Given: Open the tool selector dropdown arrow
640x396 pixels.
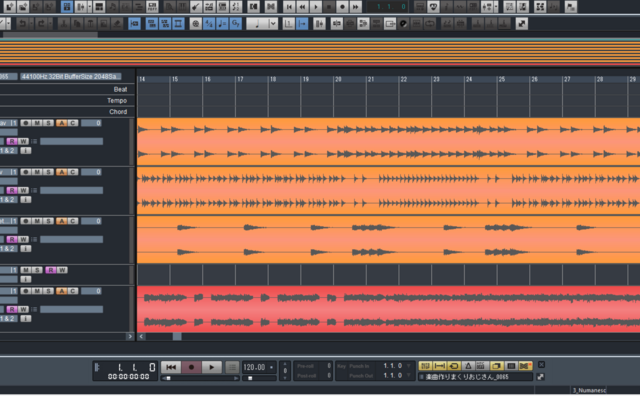Looking at the screenshot, I should (9, 24).
